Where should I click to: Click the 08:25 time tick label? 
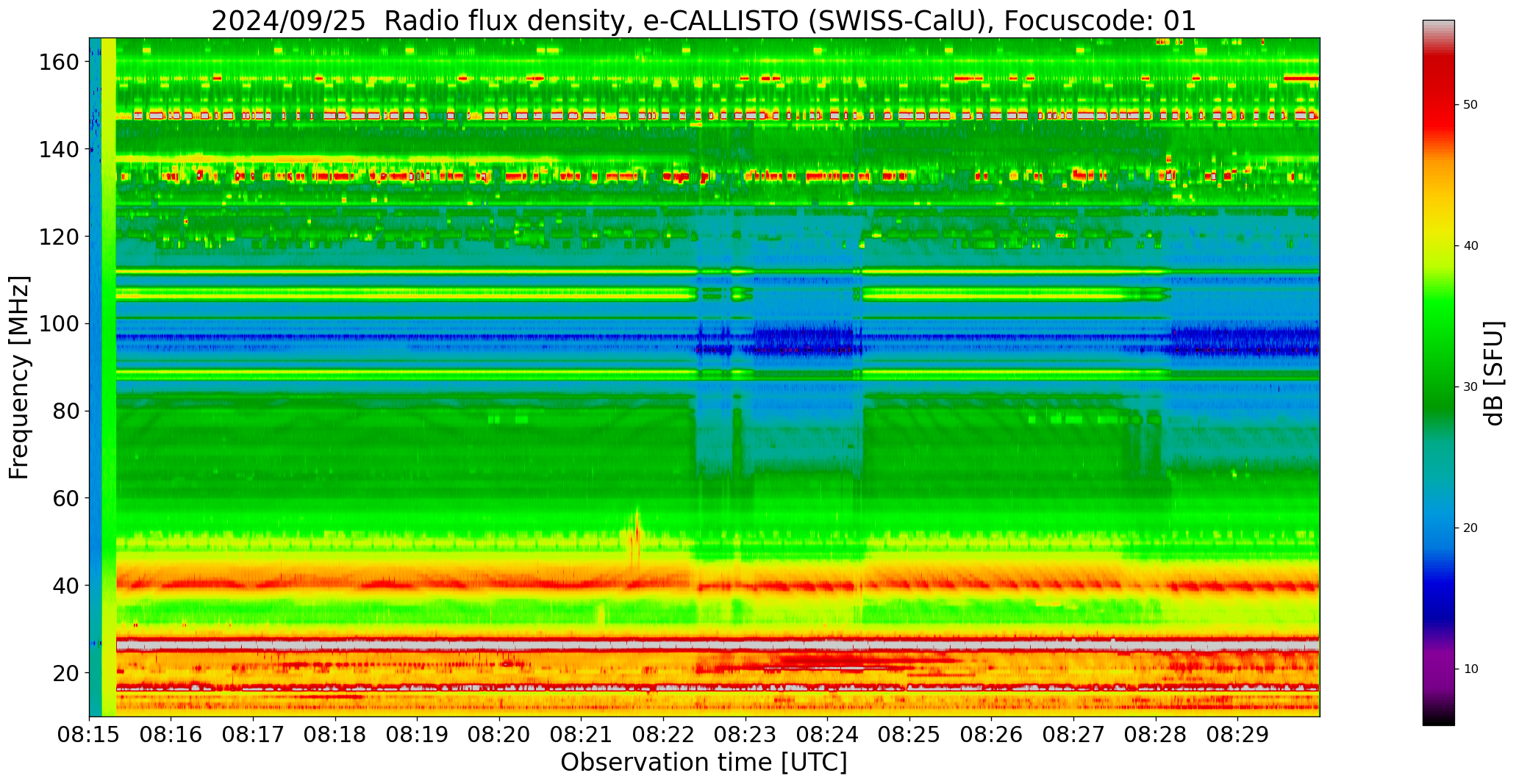(909, 735)
